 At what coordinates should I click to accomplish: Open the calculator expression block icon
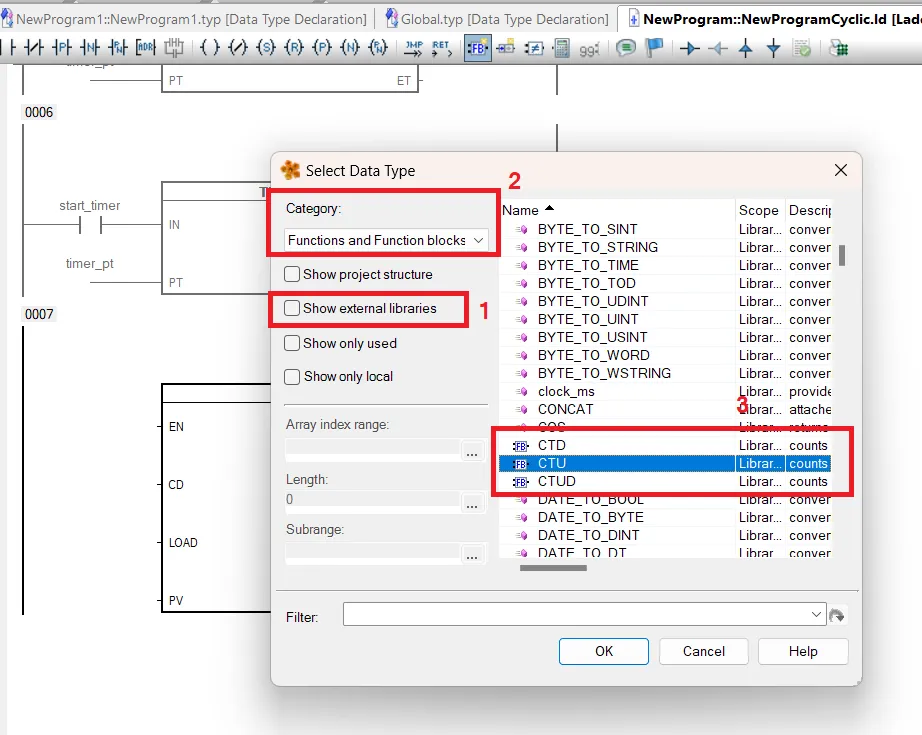point(562,48)
